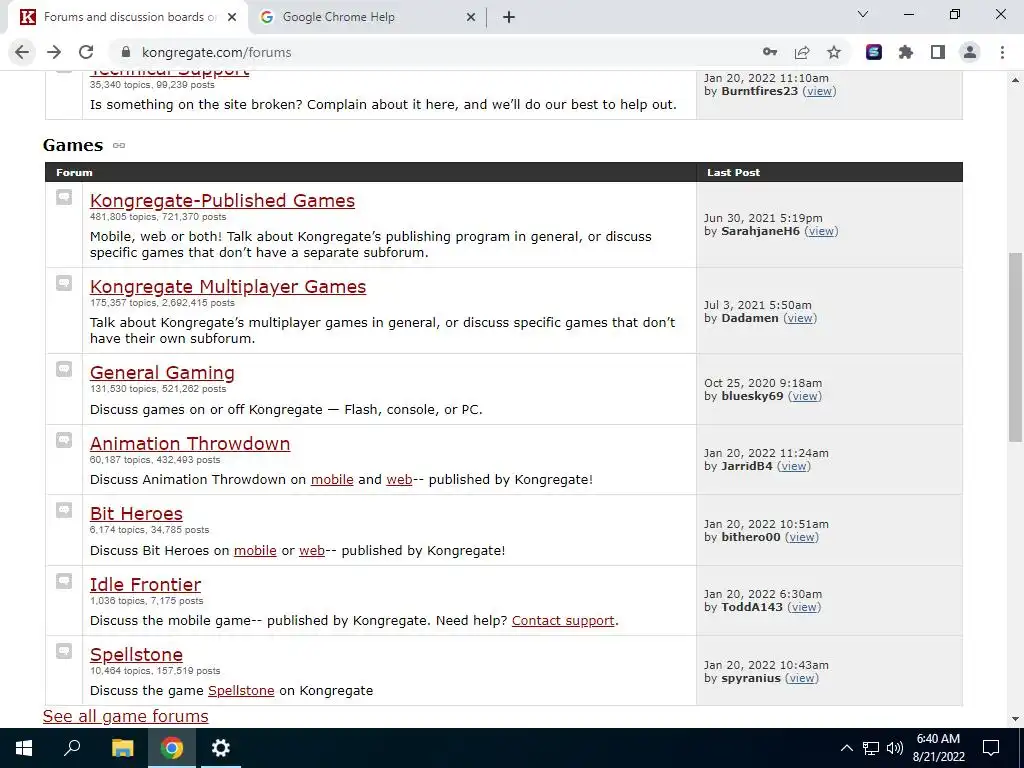Open the Kongregate-Published Games forum
Viewport: 1024px width, 768px height.
pyautogui.click(x=222, y=200)
